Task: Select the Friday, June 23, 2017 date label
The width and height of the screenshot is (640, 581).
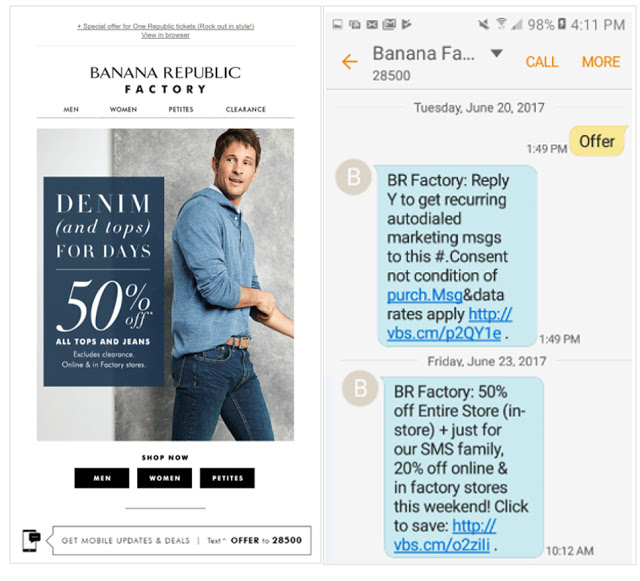Action: (487, 361)
